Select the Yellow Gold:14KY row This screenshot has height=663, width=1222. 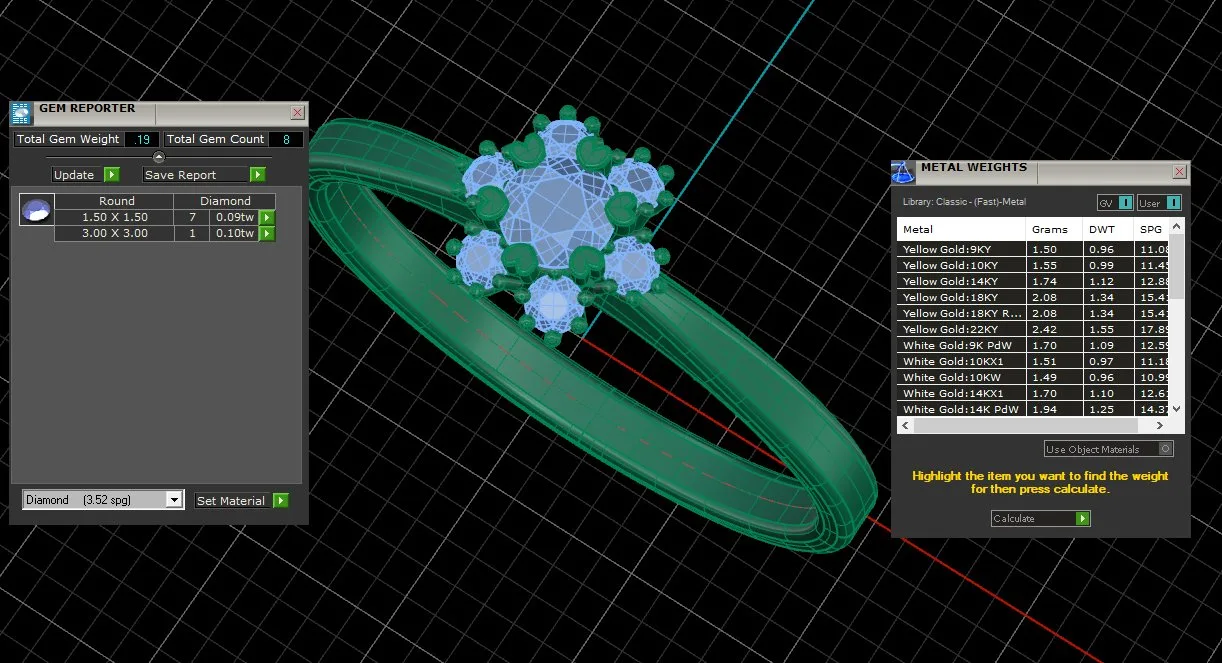point(1033,281)
